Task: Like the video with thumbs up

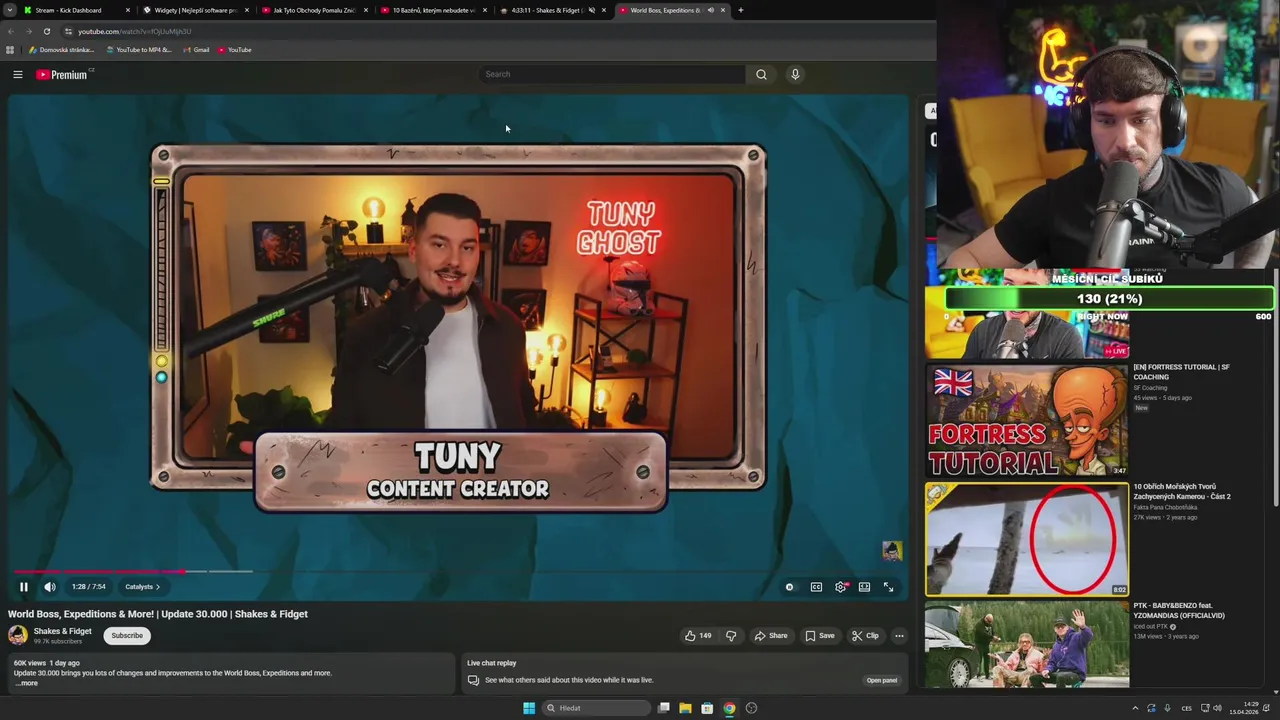Action: [698, 636]
